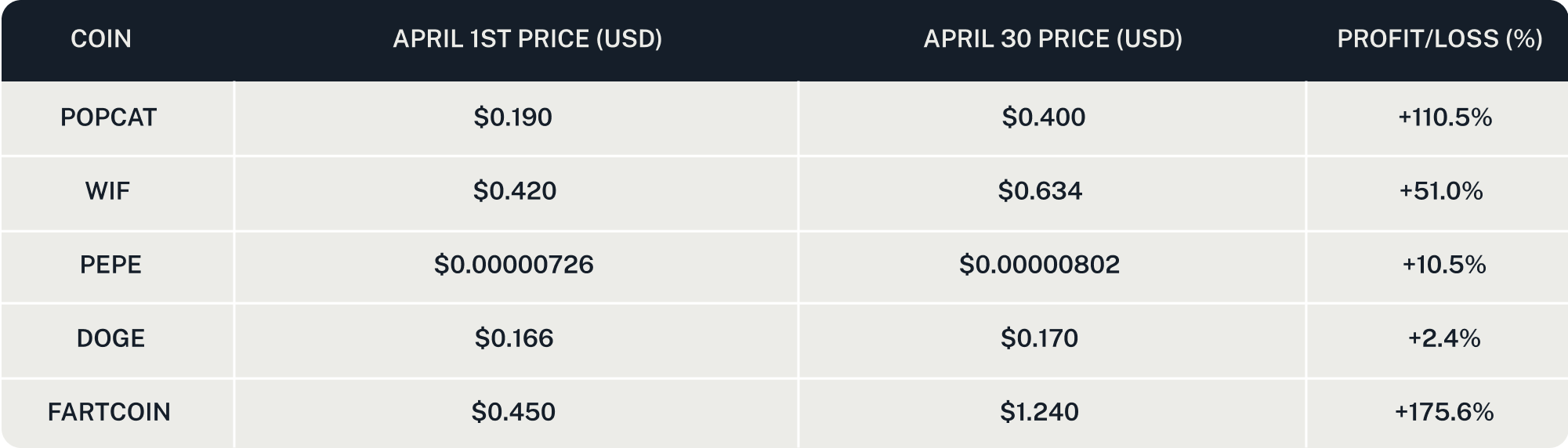Click WIF's $0.634 price cell
Viewport: 1568px width, 448px height.
click(1040, 191)
